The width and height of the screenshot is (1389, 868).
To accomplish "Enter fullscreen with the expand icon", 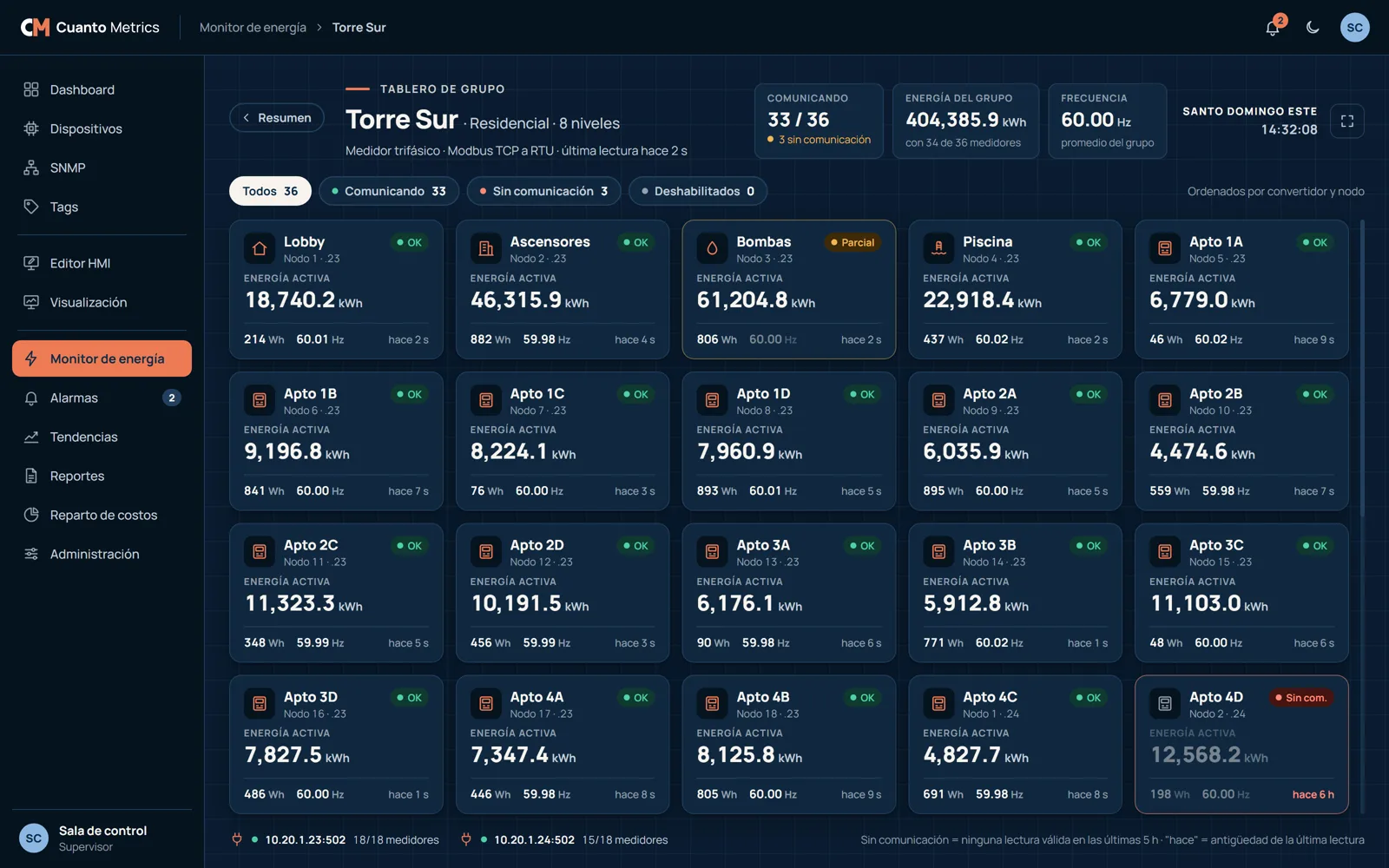I will click(x=1347, y=121).
